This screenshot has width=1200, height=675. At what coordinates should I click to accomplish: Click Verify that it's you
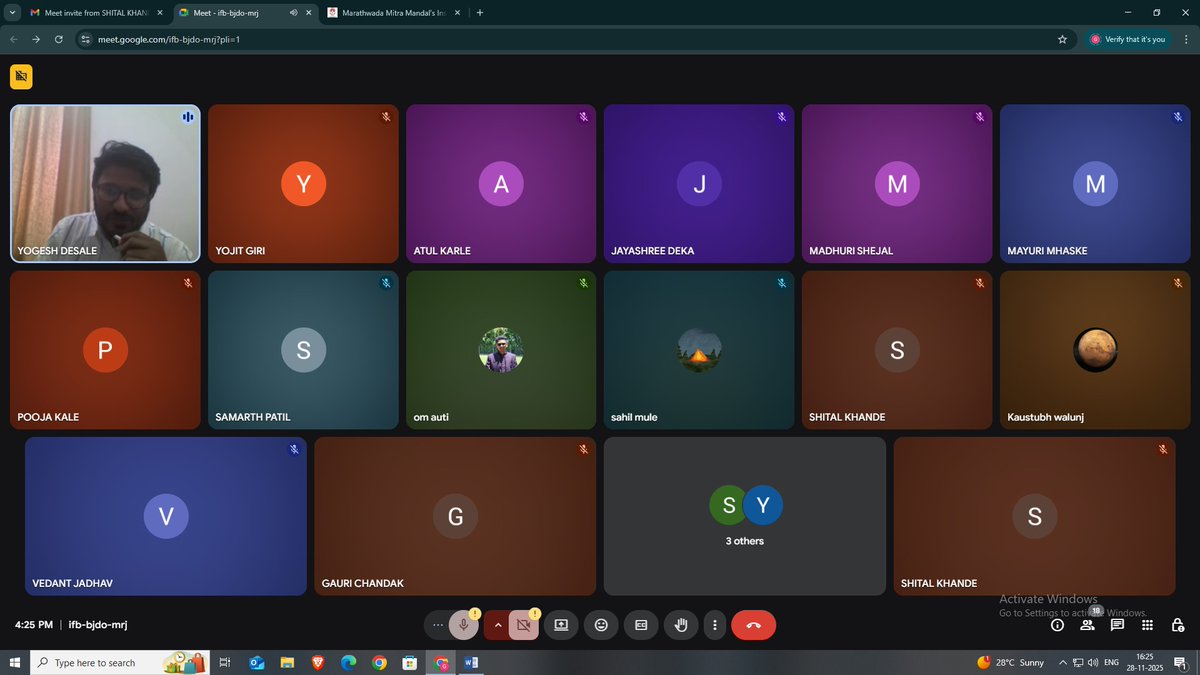pyautogui.click(x=1128, y=39)
